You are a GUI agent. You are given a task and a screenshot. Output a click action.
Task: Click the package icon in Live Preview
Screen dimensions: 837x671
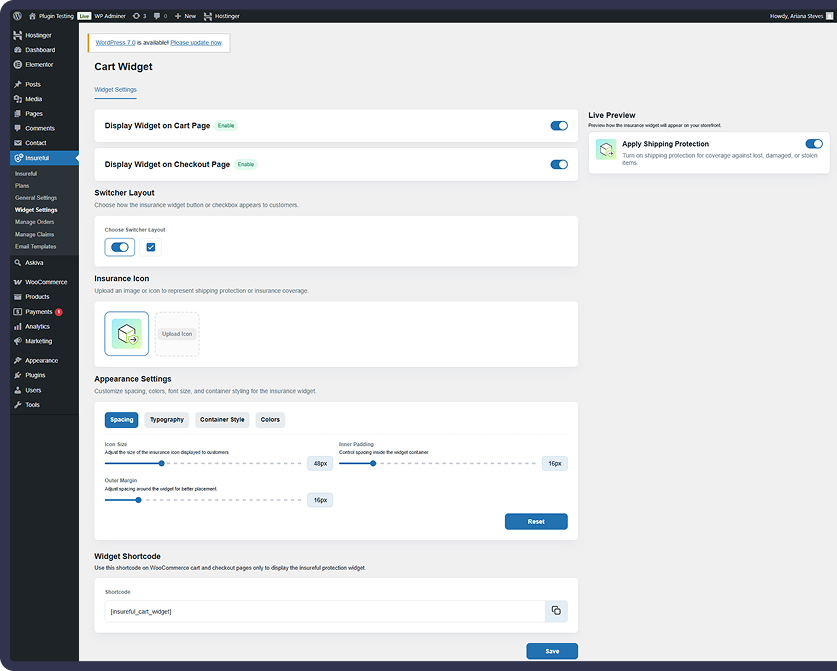click(606, 149)
